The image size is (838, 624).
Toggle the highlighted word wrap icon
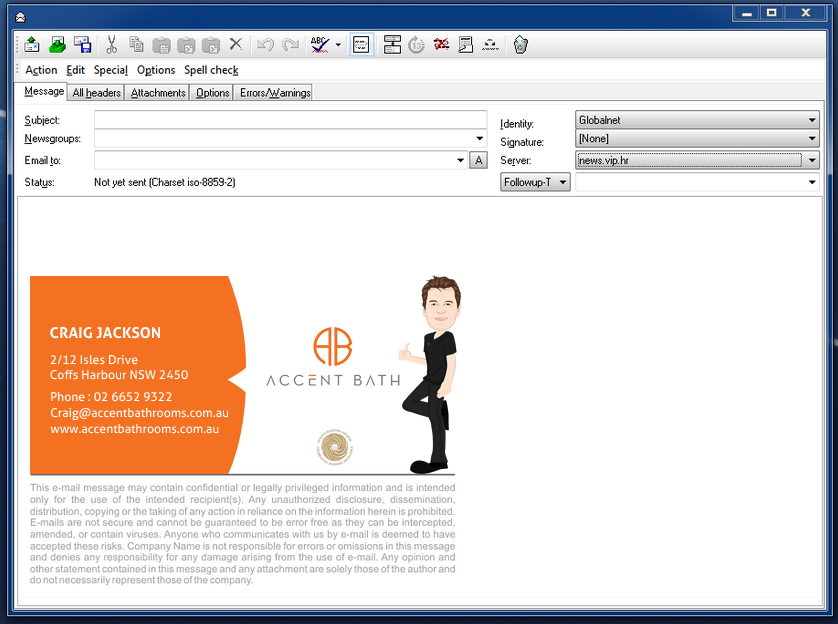tap(361, 44)
